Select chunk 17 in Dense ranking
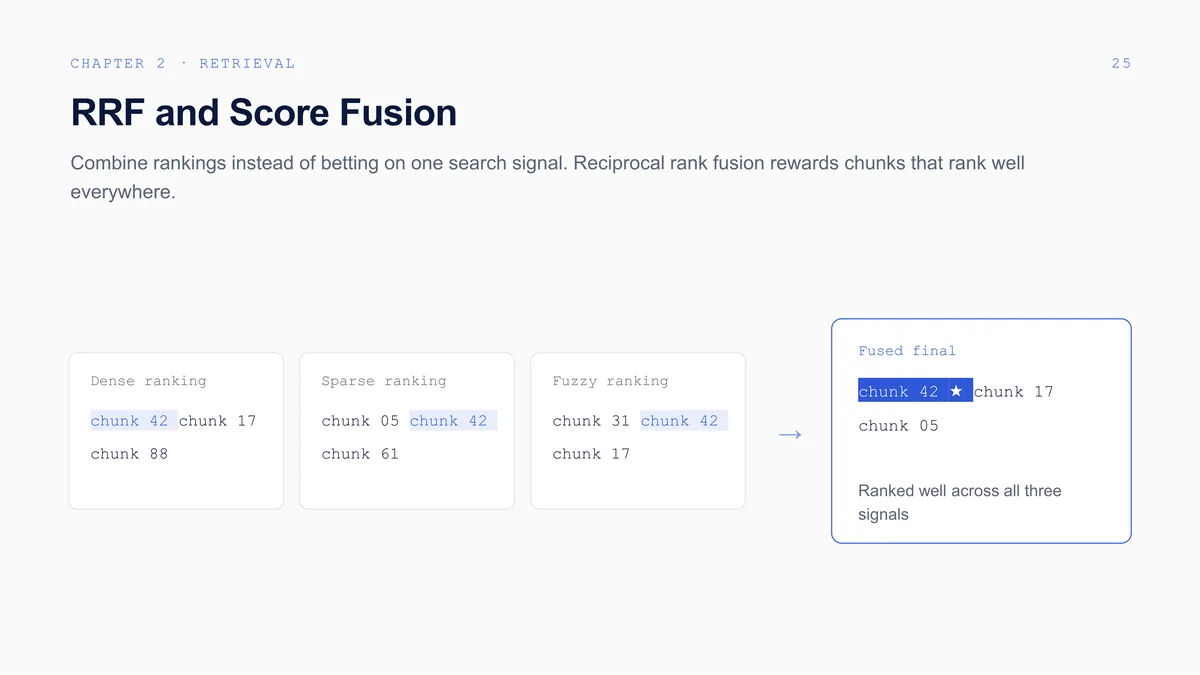Screen dimensions: 1200x675 point(218,421)
